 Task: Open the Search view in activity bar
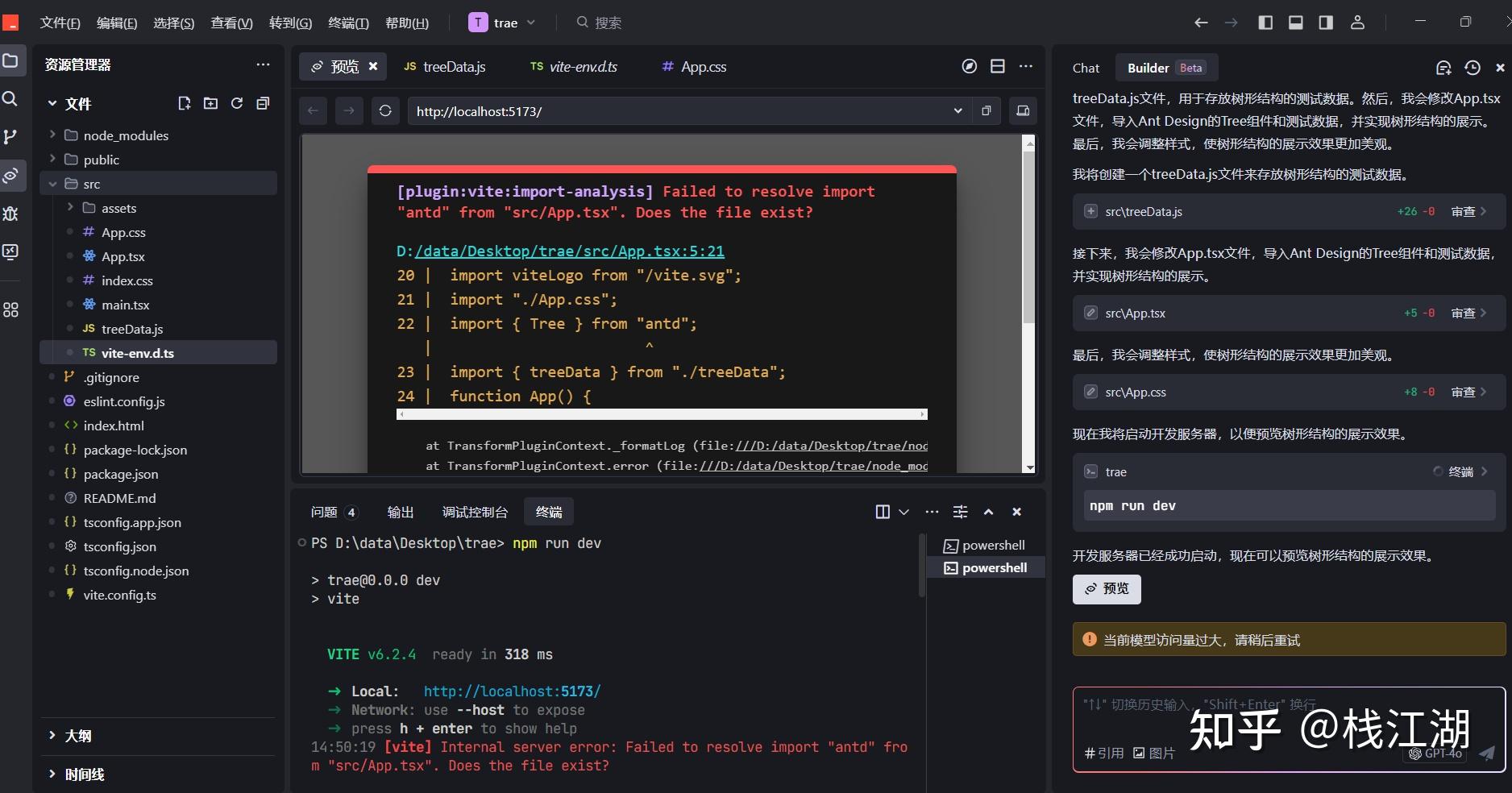click(10, 98)
